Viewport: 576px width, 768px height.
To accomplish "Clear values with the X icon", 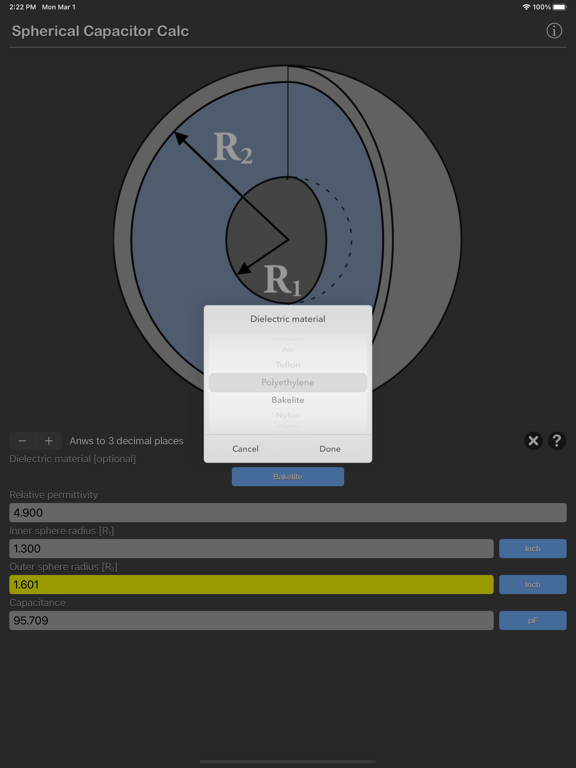I will (533, 441).
